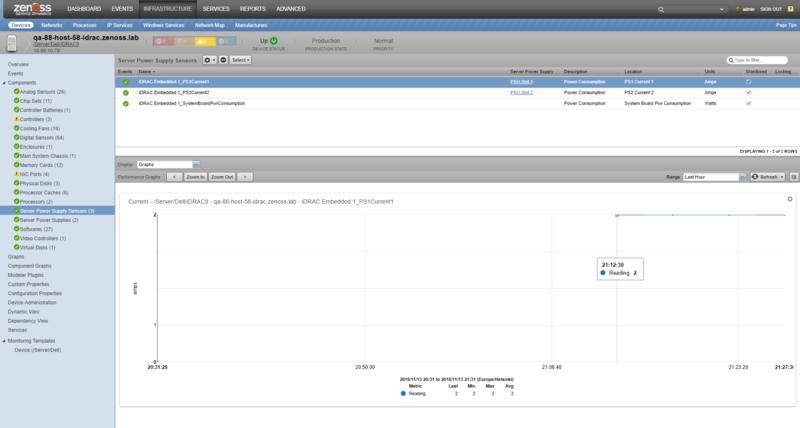This screenshot has width=800, height=428.
Task: Click the admin user icon
Action: 738,9
